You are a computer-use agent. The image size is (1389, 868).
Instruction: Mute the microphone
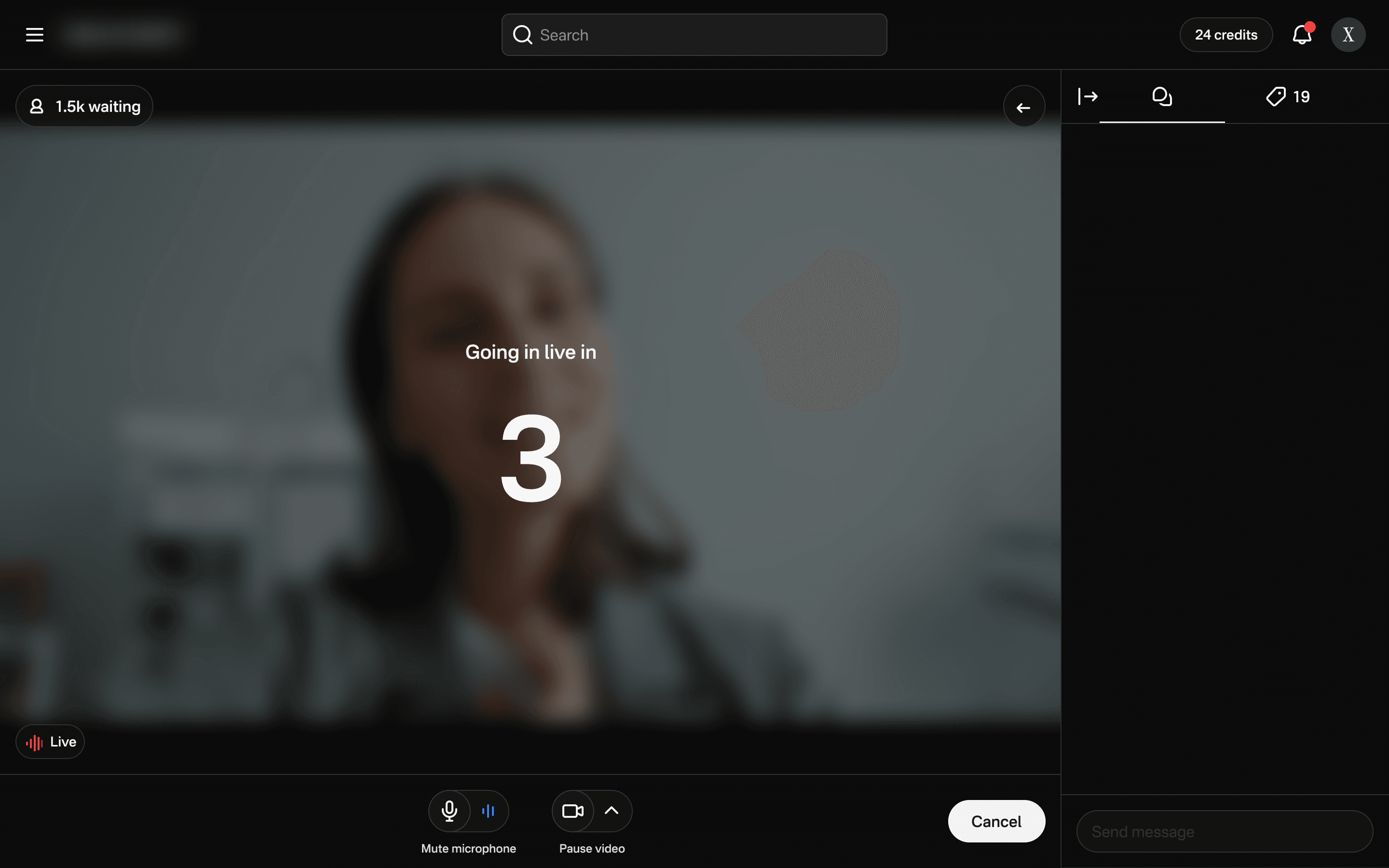click(449, 811)
